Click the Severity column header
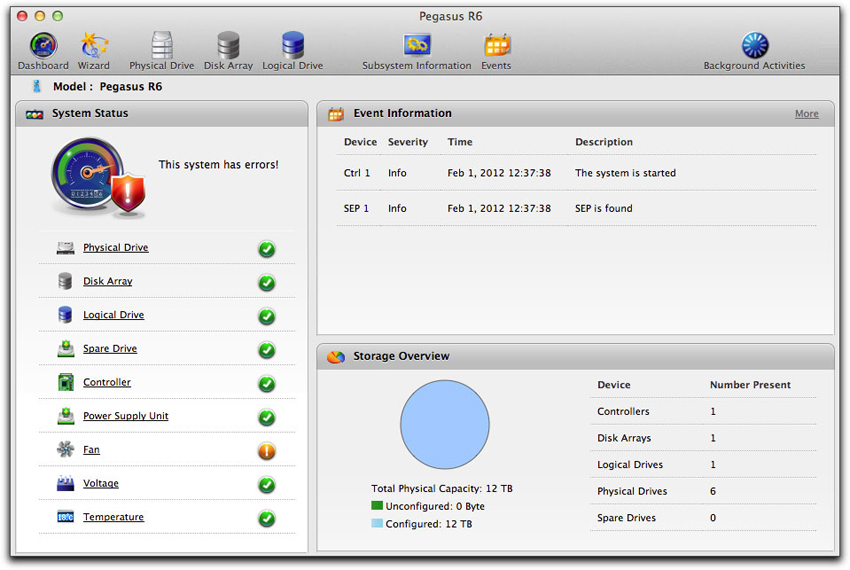 [408, 142]
